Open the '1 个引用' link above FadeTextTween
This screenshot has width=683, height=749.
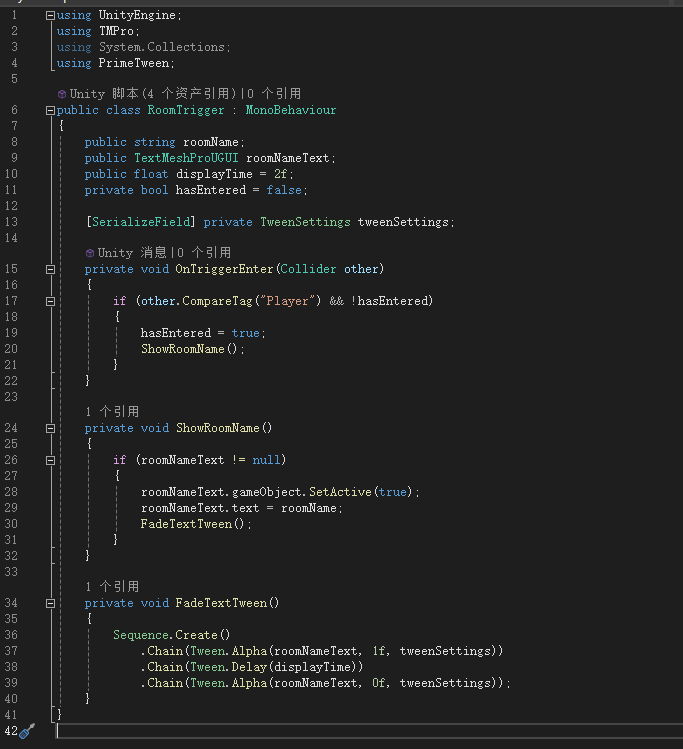pyautogui.click(x=112, y=587)
